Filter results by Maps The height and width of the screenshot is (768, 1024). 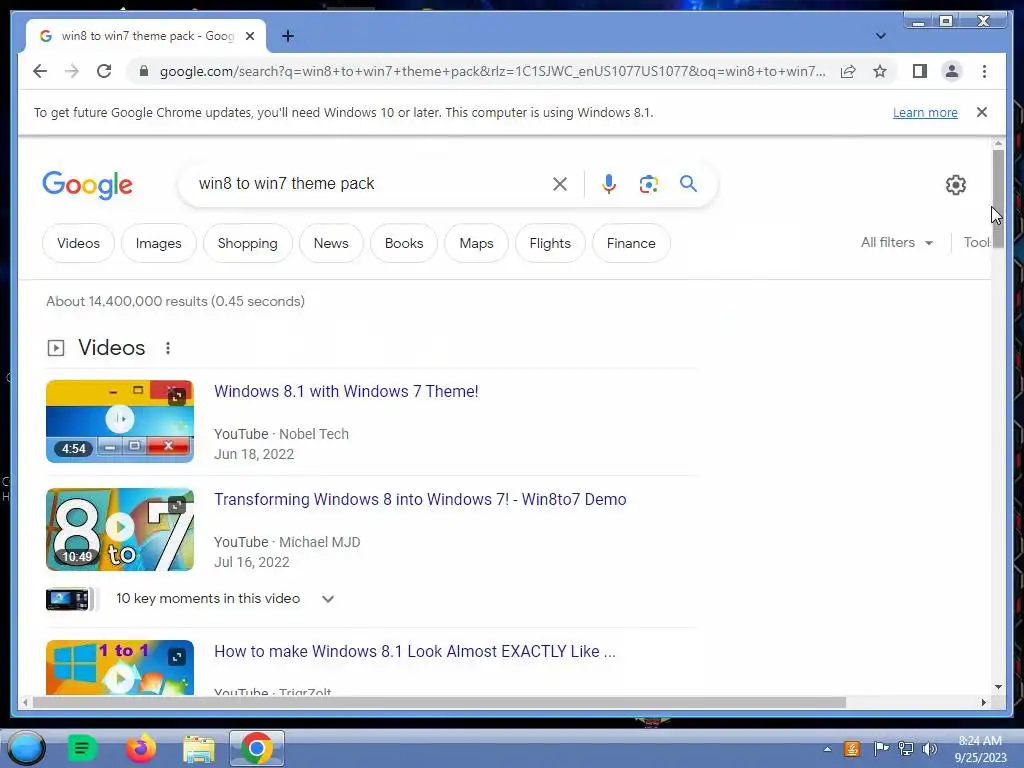pyautogui.click(x=476, y=243)
